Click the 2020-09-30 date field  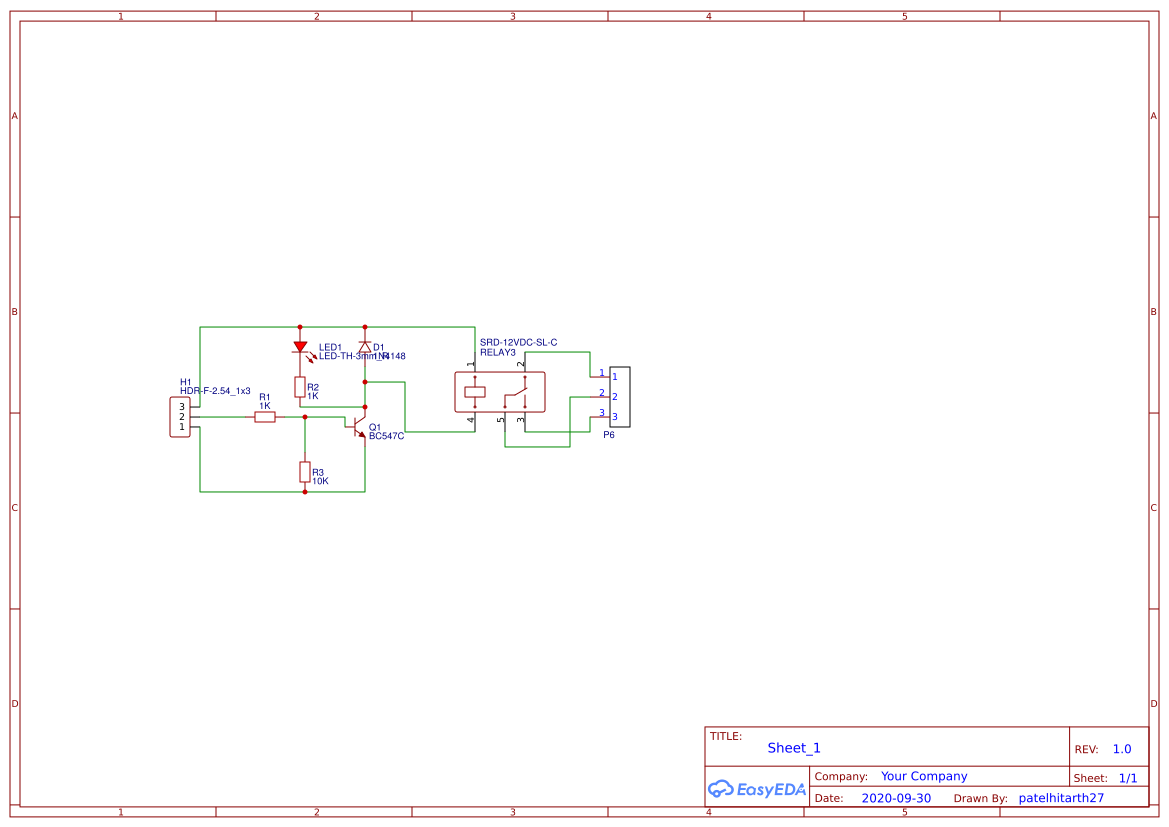click(894, 798)
